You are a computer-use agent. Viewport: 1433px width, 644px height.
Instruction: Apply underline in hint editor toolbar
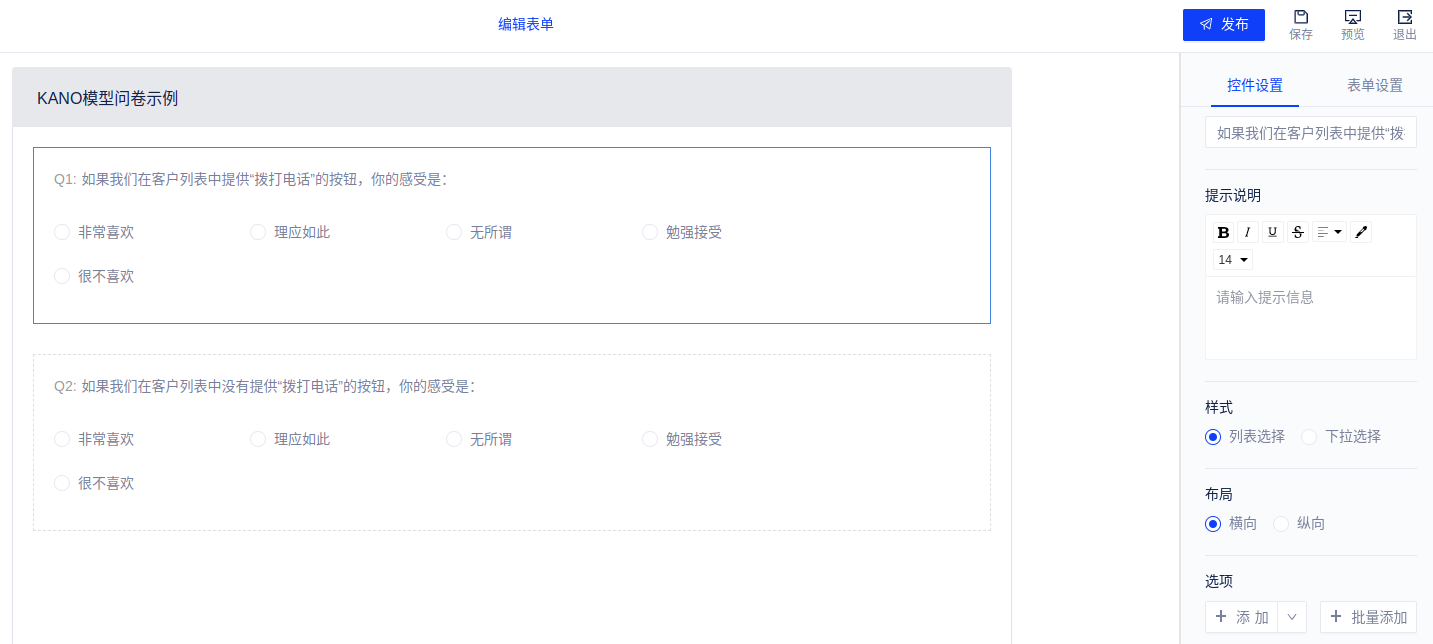[x=1273, y=232]
